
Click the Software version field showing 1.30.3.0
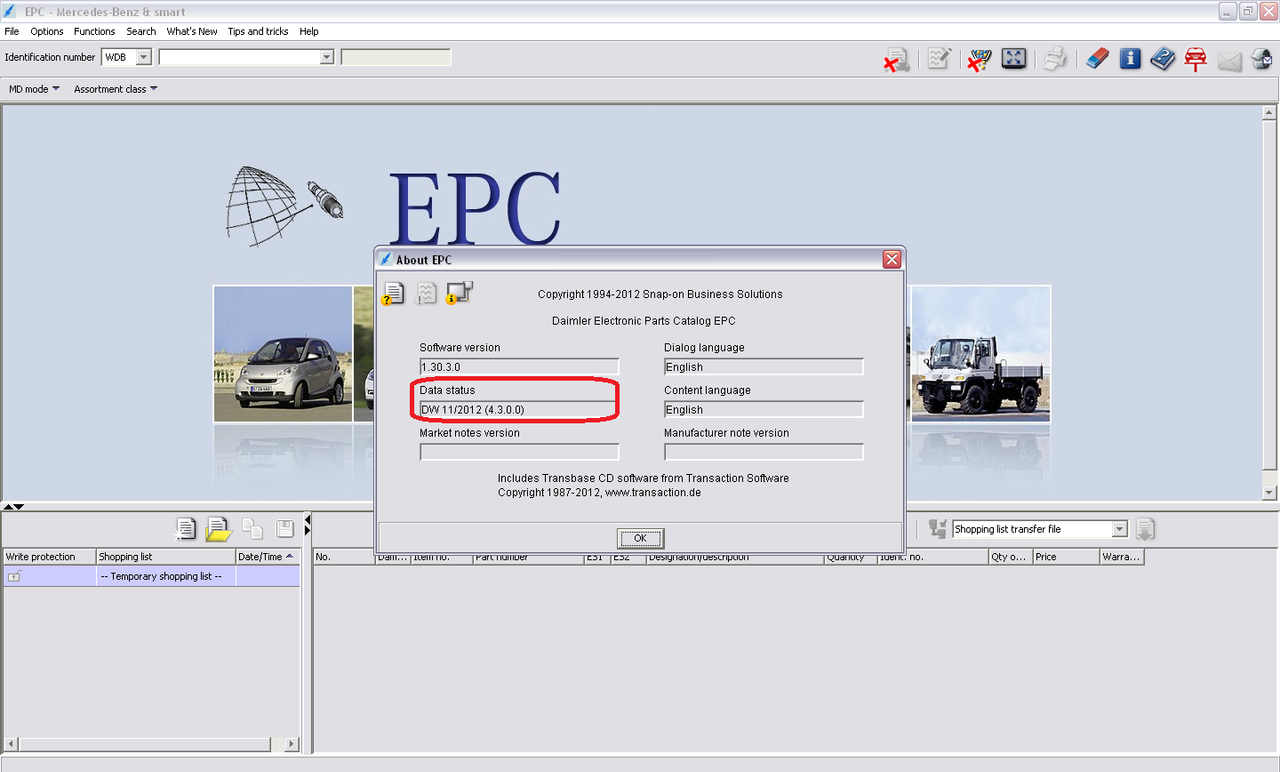(x=519, y=367)
